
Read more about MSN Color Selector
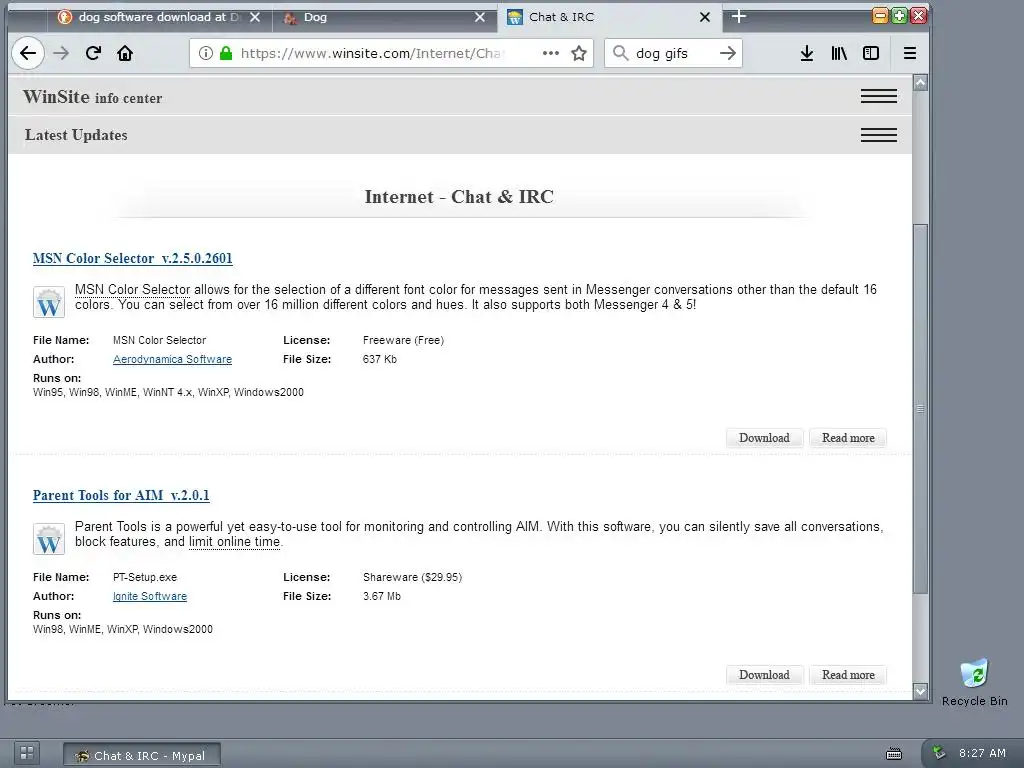click(848, 438)
